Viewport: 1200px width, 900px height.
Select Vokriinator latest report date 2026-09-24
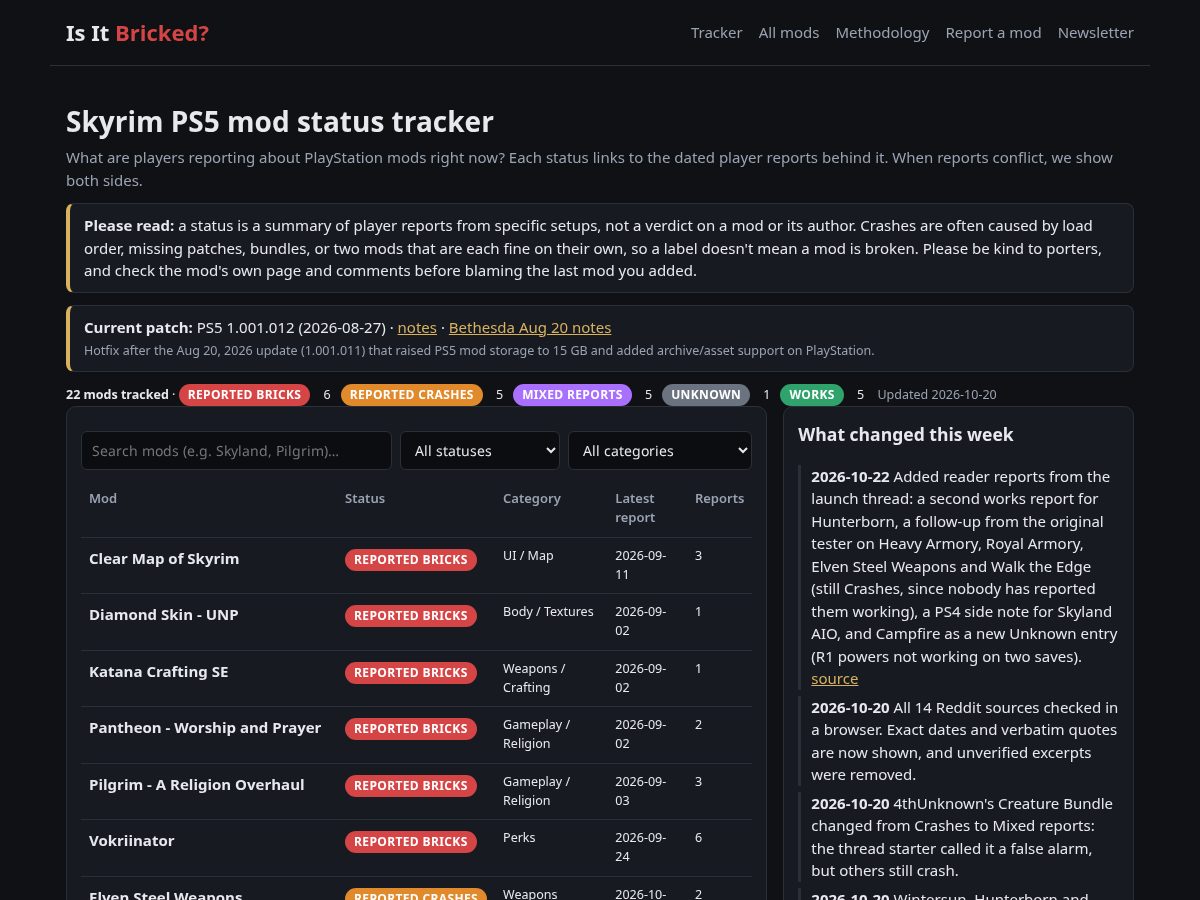641,846
